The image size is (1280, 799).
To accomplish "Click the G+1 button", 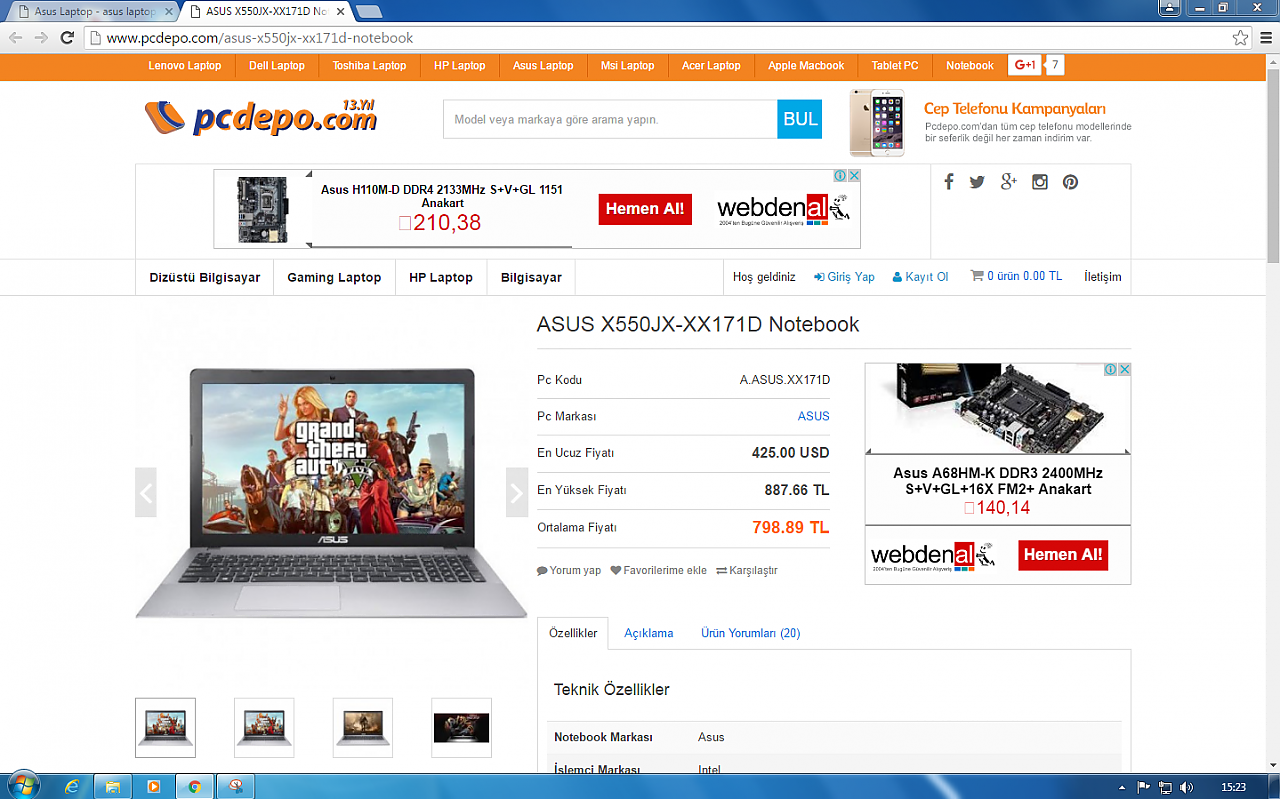I will 1024,65.
